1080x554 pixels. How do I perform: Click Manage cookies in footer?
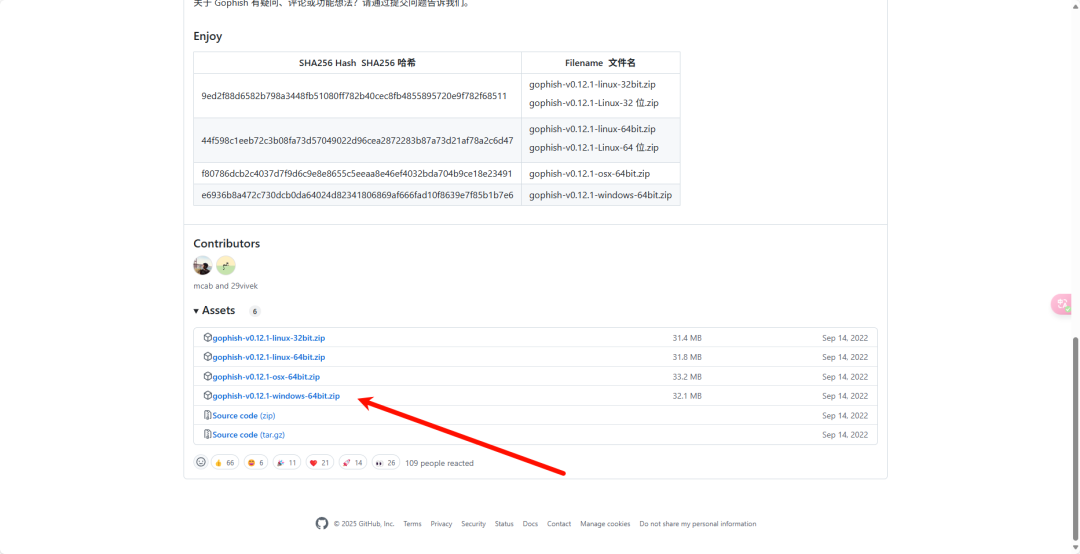click(605, 524)
